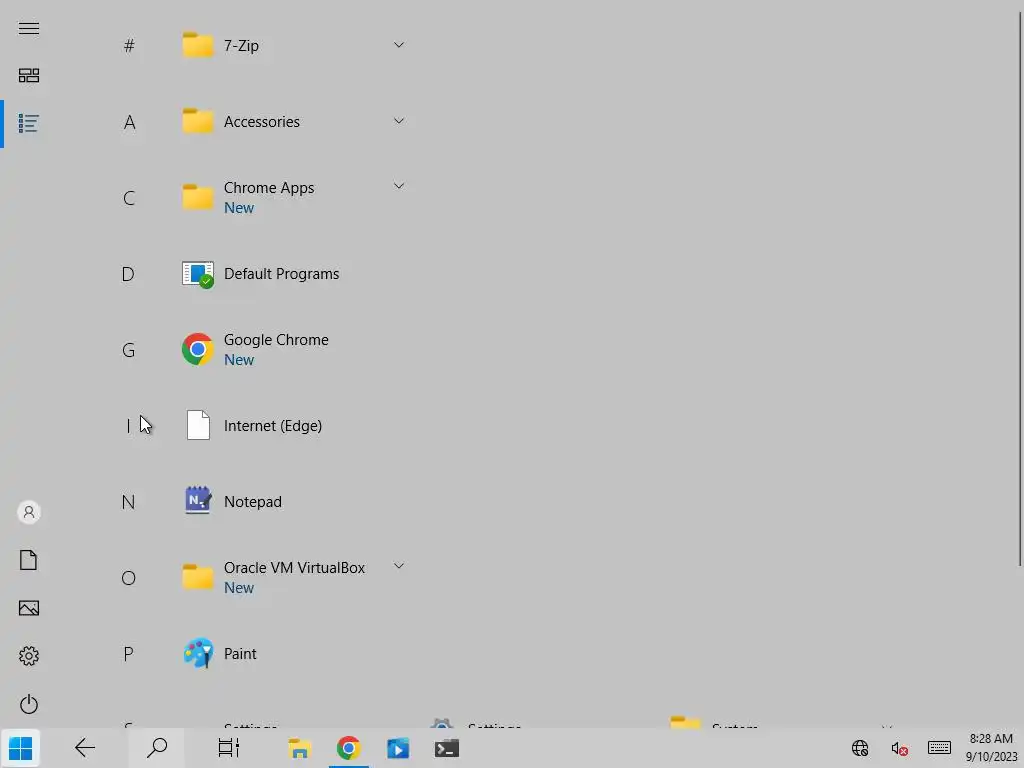Open the touch keyboard tray icon

pos(939,748)
